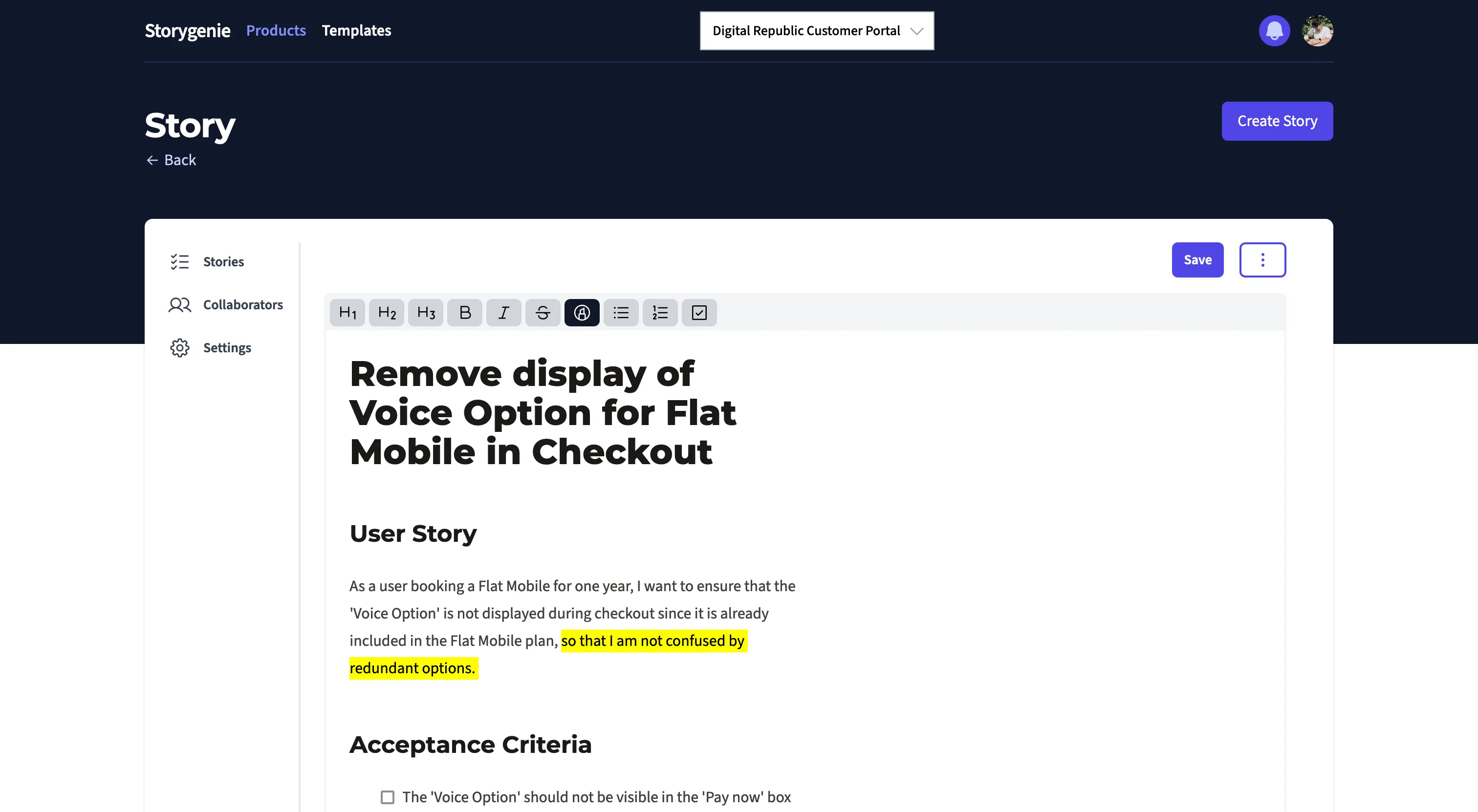The height and width of the screenshot is (812, 1478).
Task: Insert a bulleted list
Action: tap(621, 313)
